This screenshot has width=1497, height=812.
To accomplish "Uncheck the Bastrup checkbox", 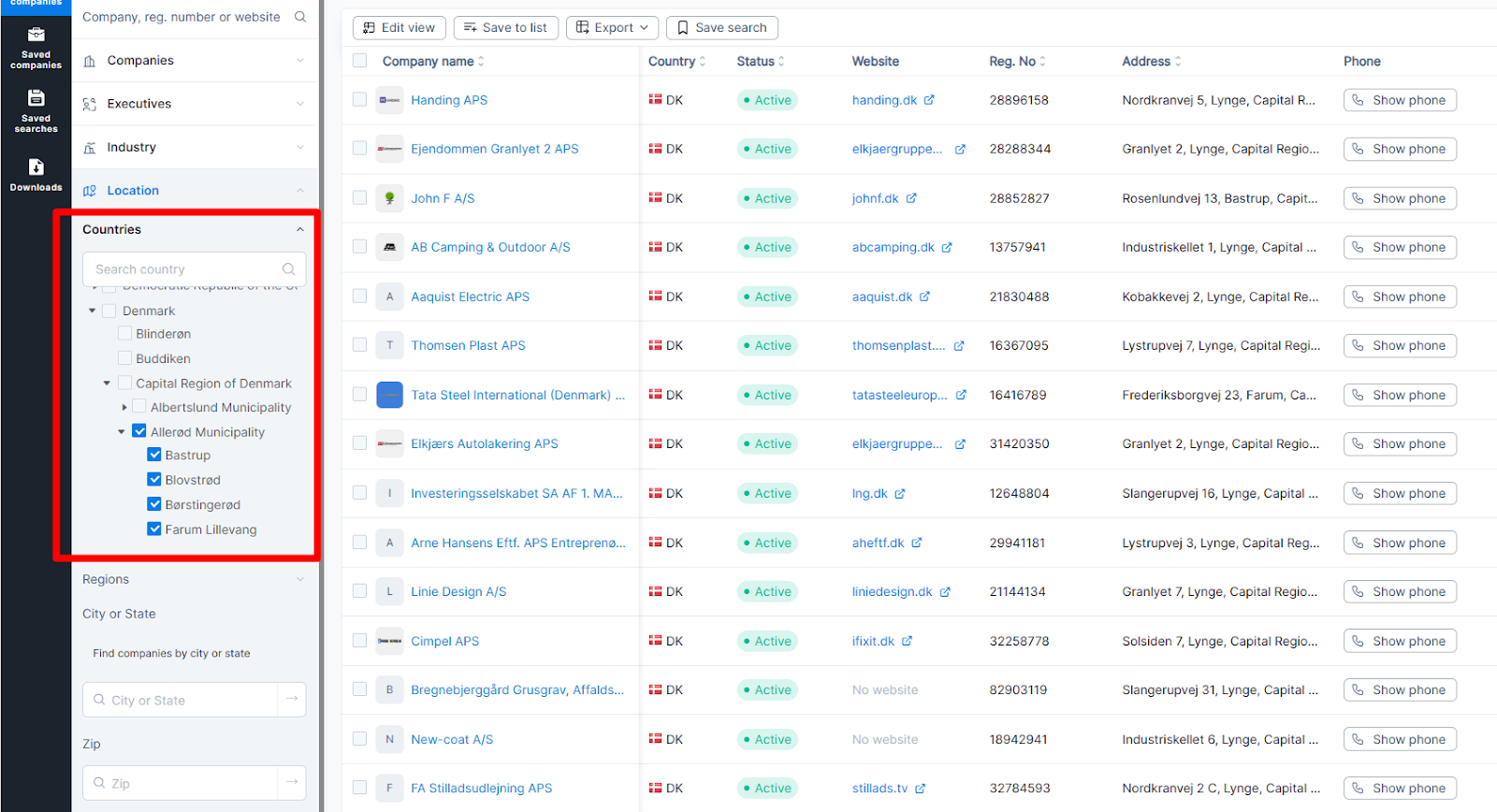I will pos(154,455).
